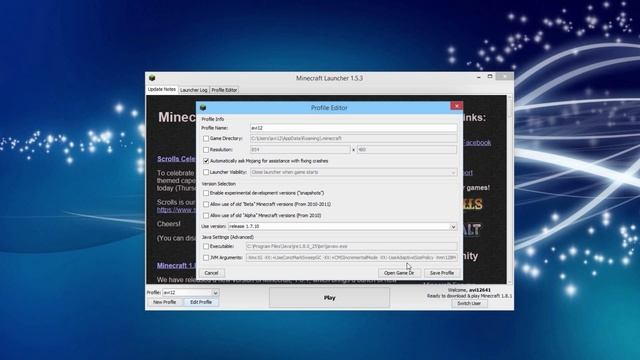
Task: Click the Play button
Action: 329,298
